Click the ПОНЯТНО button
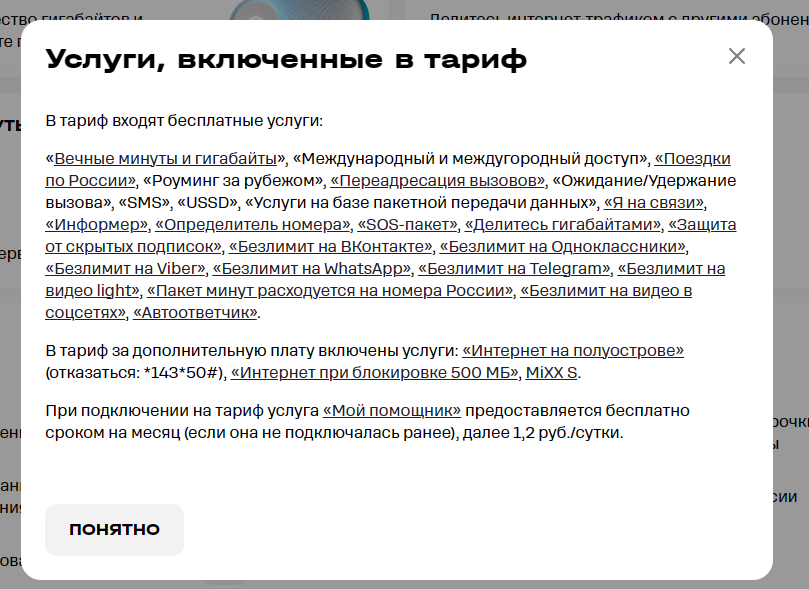The height and width of the screenshot is (589, 809). (115, 530)
